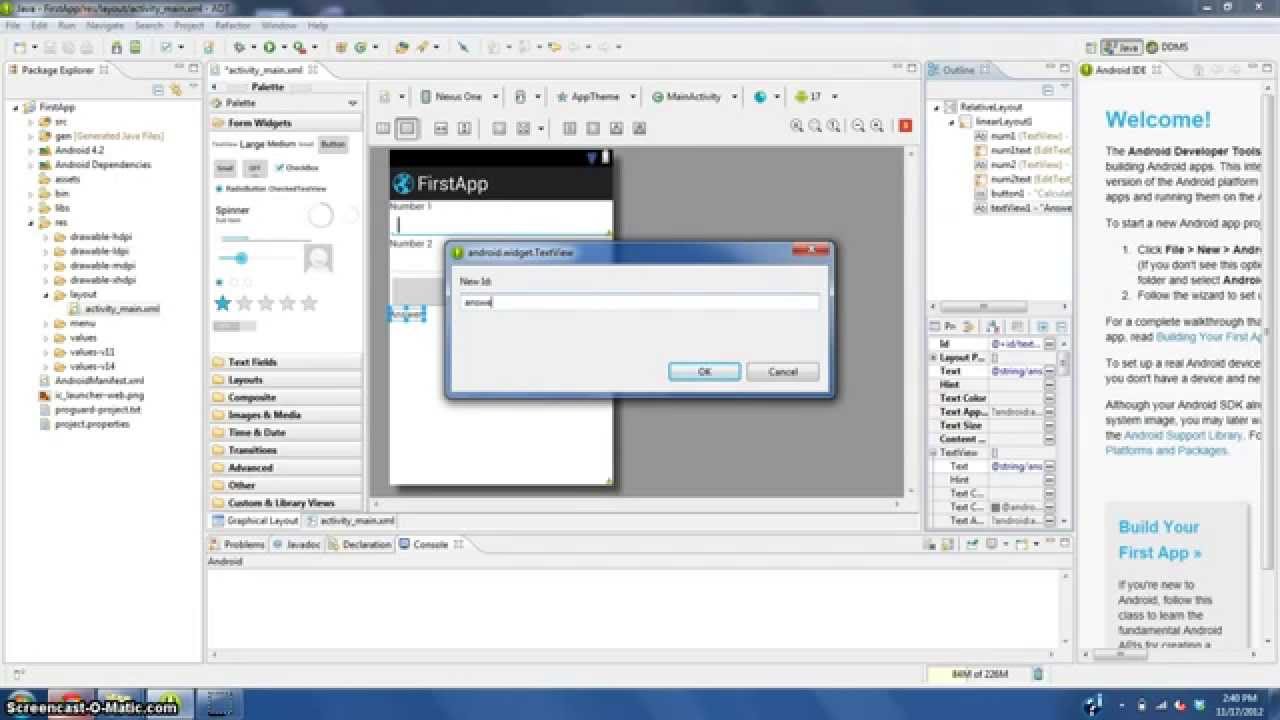The height and width of the screenshot is (720, 1280).
Task: Select the DDMS perspective
Action: 1167,47
